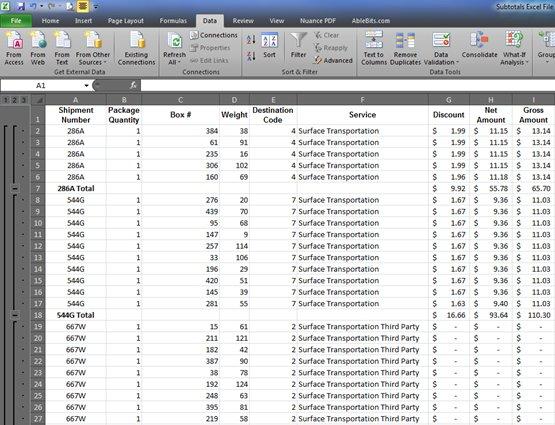Click the Properties button in Connections group
The height and width of the screenshot is (425, 555).
[x=210, y=48]
